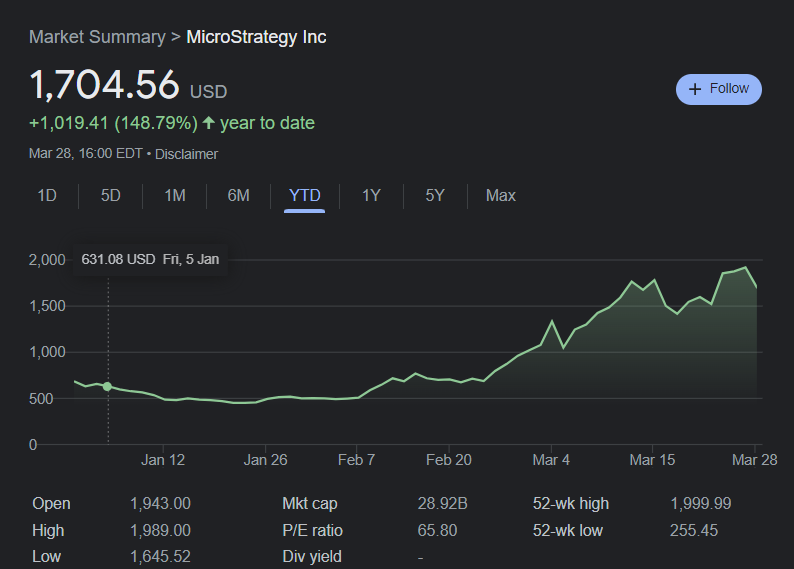Click the chart line peak near Mar 28

(x=745, y=268)
